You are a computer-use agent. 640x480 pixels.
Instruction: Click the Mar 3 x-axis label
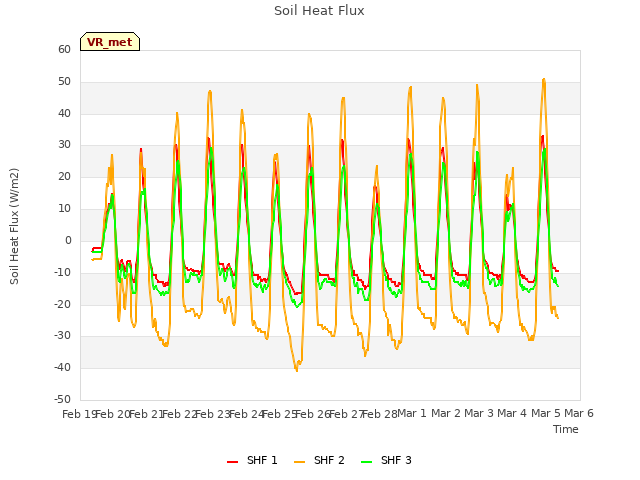click(x=479, y=413)
